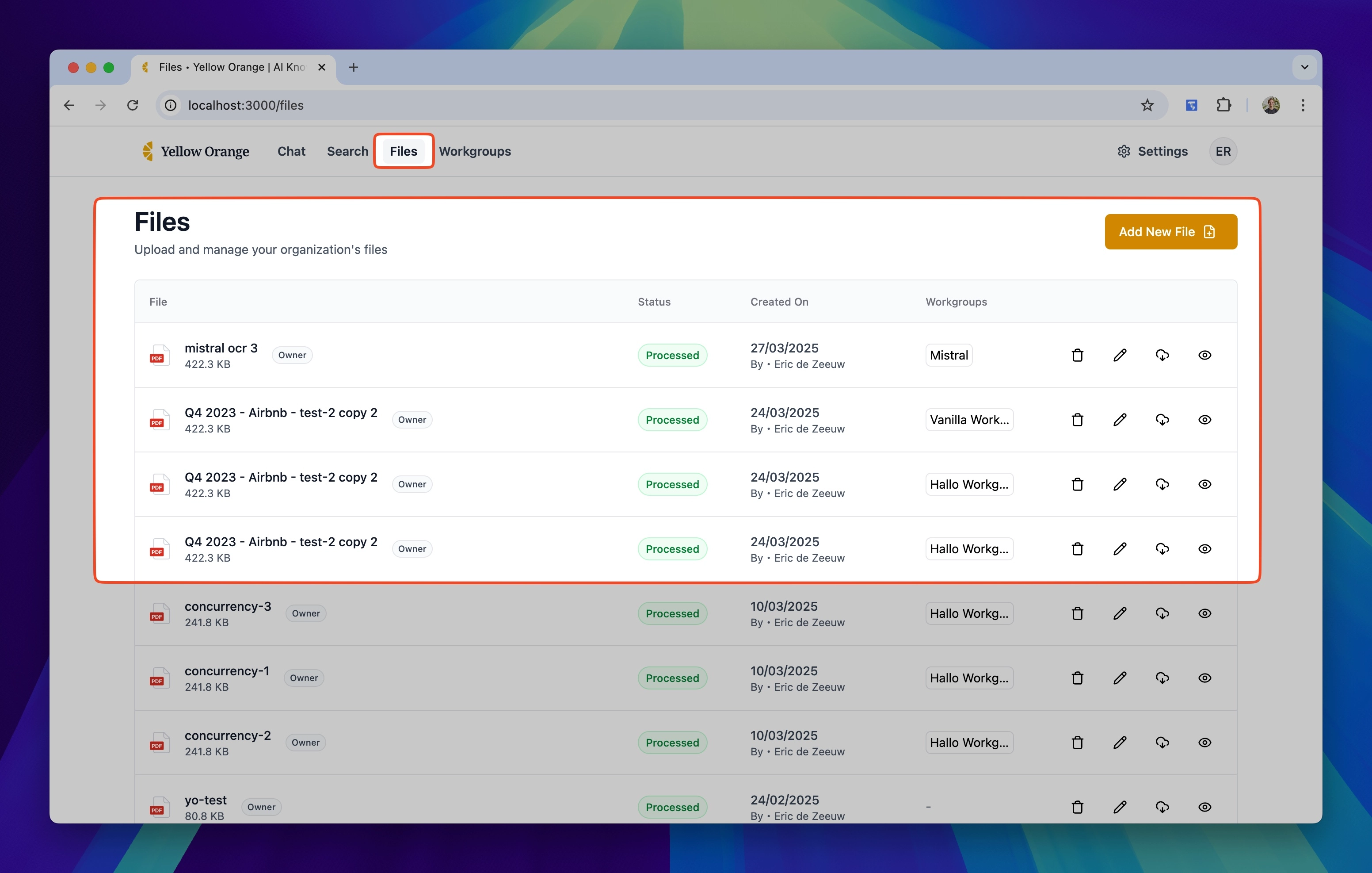Delete the concurrency-3 file

pos(1077,613)
